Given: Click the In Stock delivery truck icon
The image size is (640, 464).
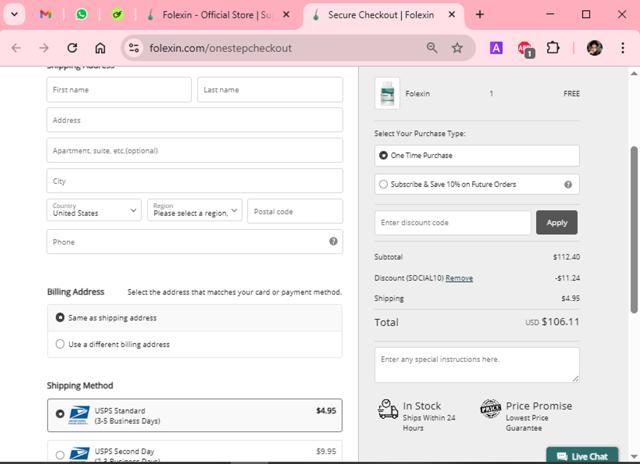Looking at the screenshot, I should [x=387, y=409].
